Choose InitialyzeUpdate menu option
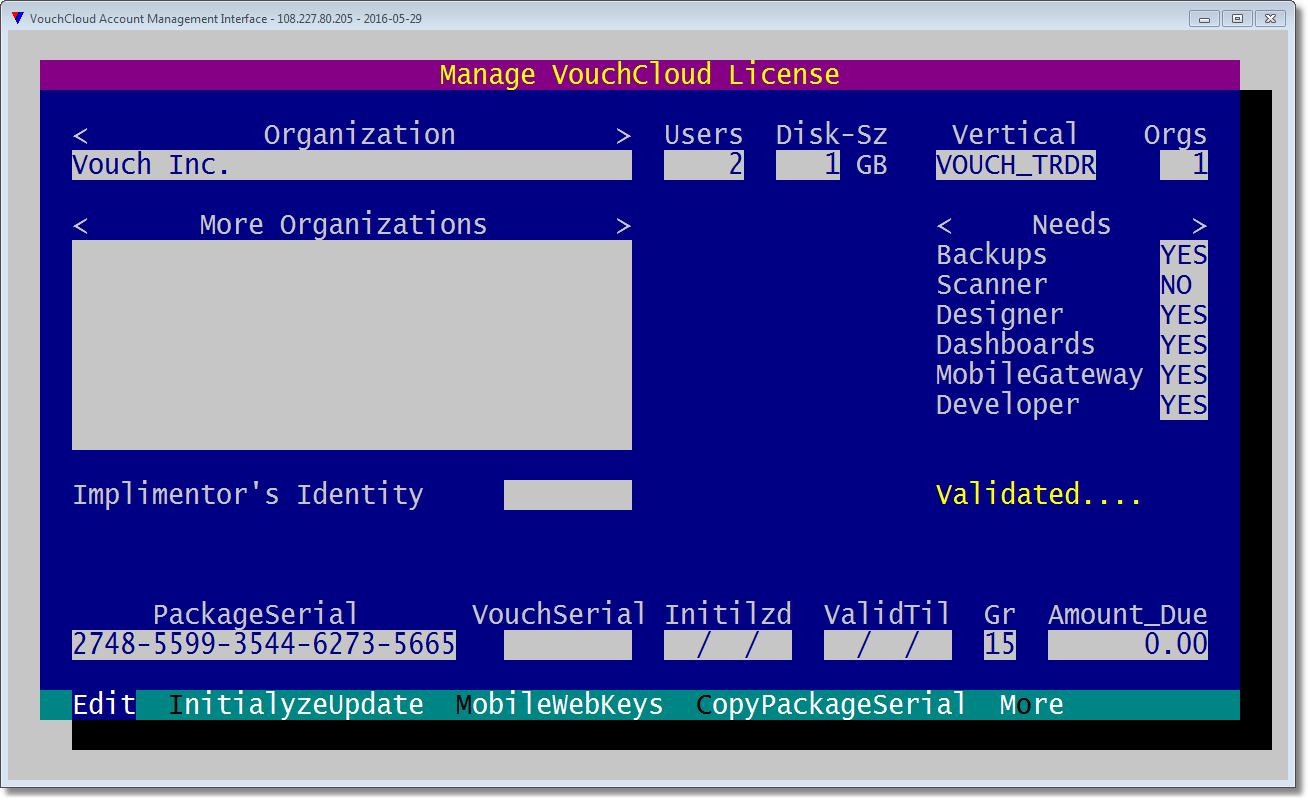 (x=296, y=705)
